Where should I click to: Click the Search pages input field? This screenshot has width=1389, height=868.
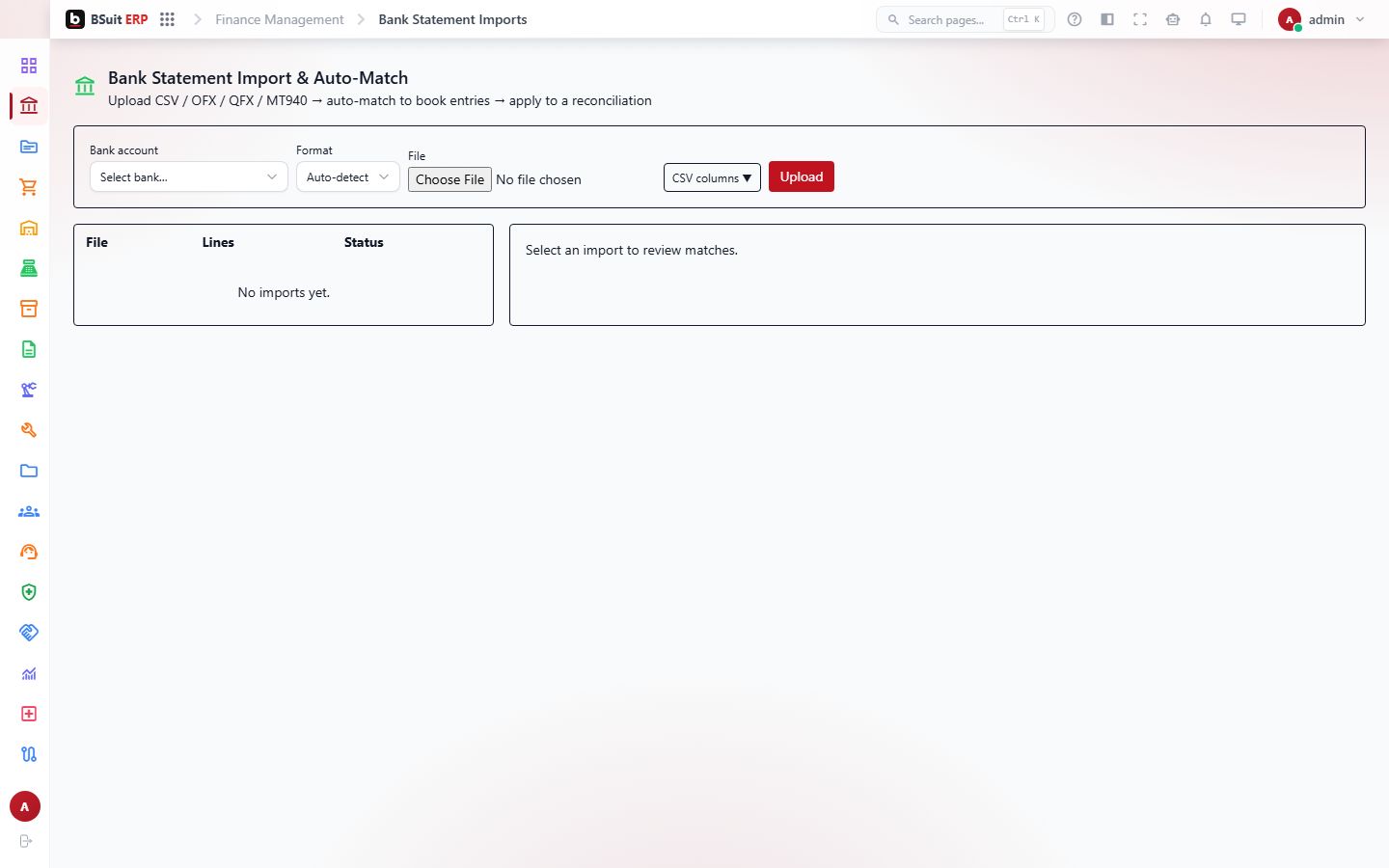tap(965, 19)
